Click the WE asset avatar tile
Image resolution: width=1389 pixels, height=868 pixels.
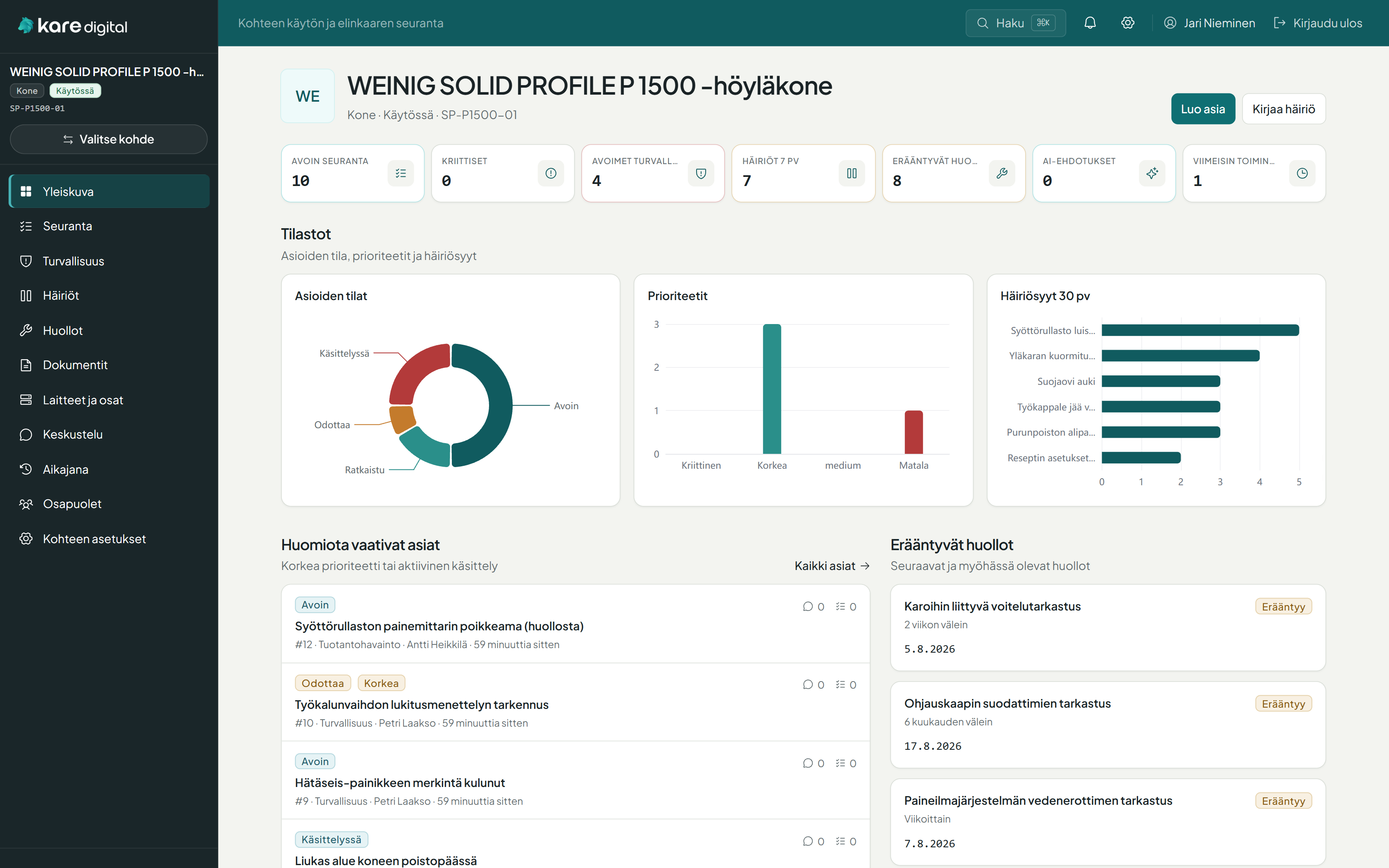(308, 96)
